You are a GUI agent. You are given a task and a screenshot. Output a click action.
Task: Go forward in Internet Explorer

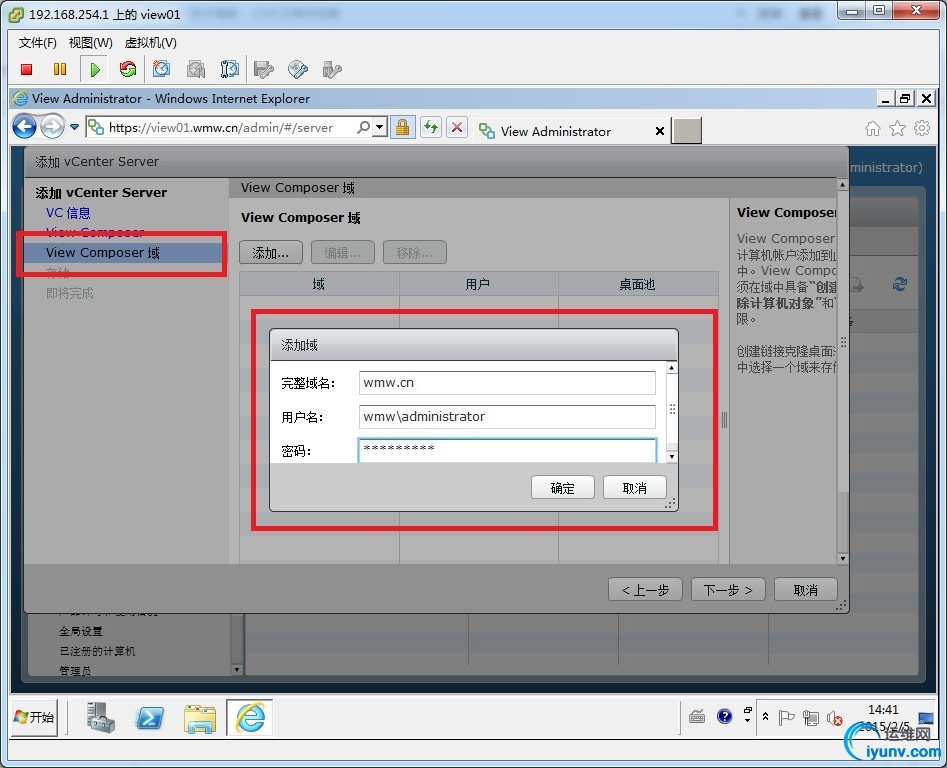[x=53, y=127]
